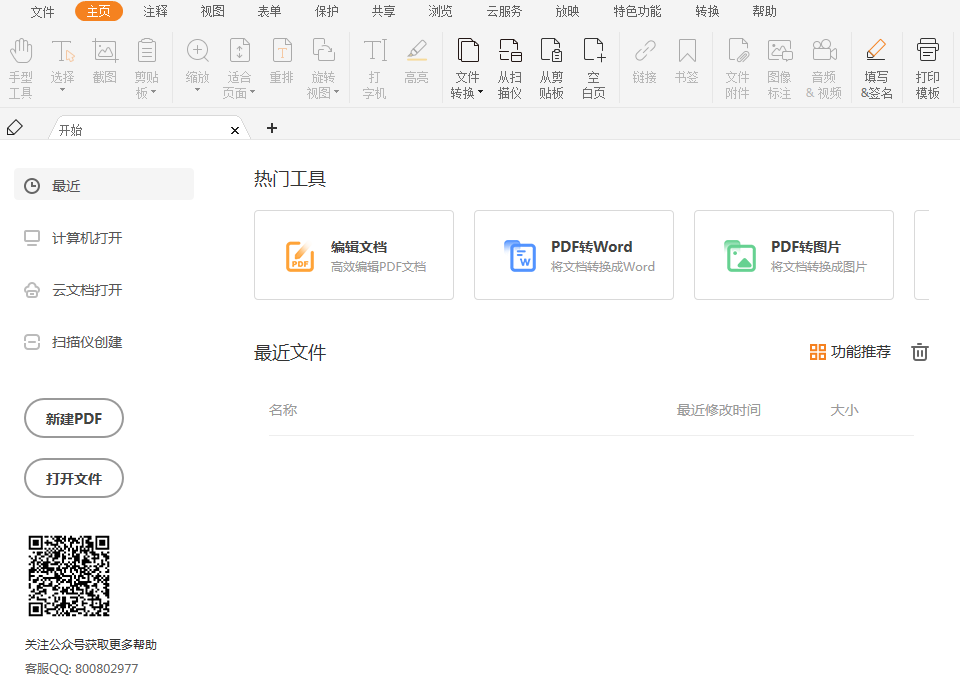
Task: Click the 截图 (Snapshot) tool
Action: tap(104, 65)
